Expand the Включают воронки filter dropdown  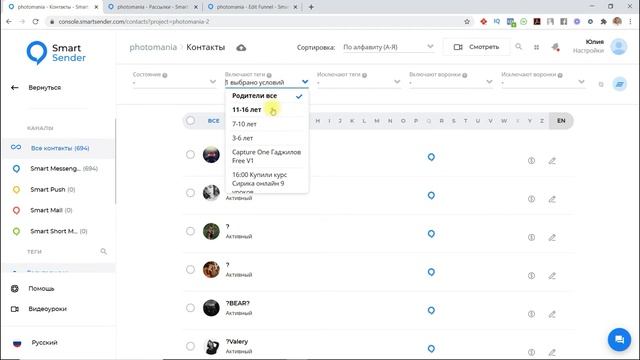click(451, 82)
